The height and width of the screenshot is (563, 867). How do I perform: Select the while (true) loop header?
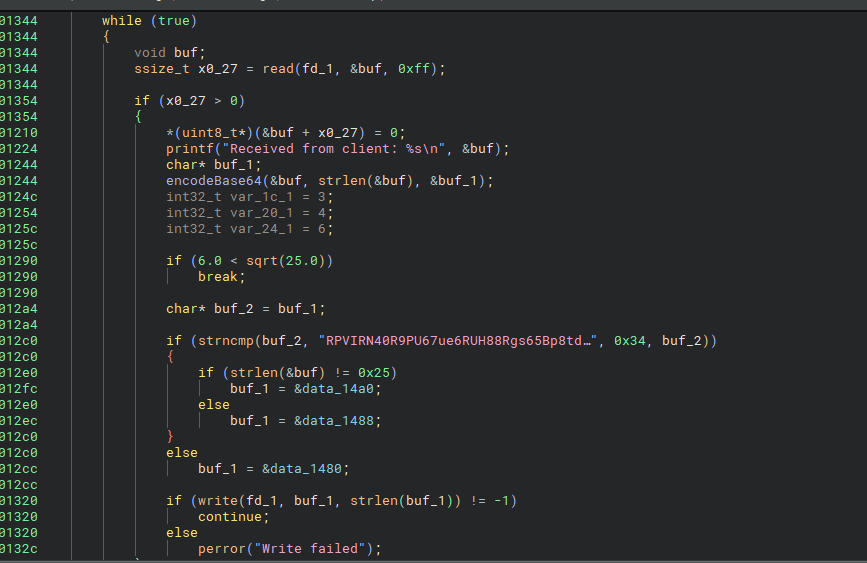[x=149, y=21]
